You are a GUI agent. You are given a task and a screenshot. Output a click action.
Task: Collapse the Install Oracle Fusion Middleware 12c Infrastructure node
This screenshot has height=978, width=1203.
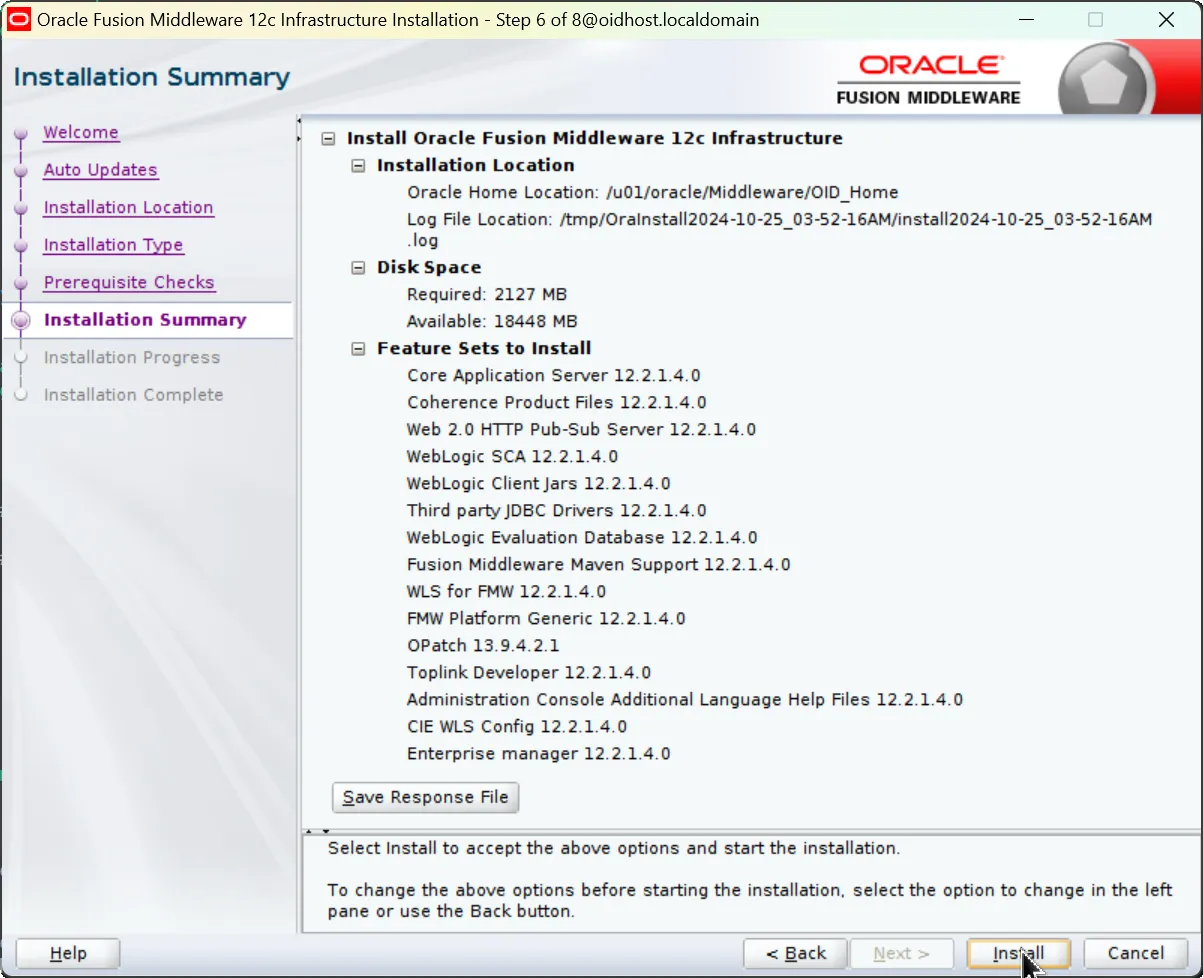(328, 139)
